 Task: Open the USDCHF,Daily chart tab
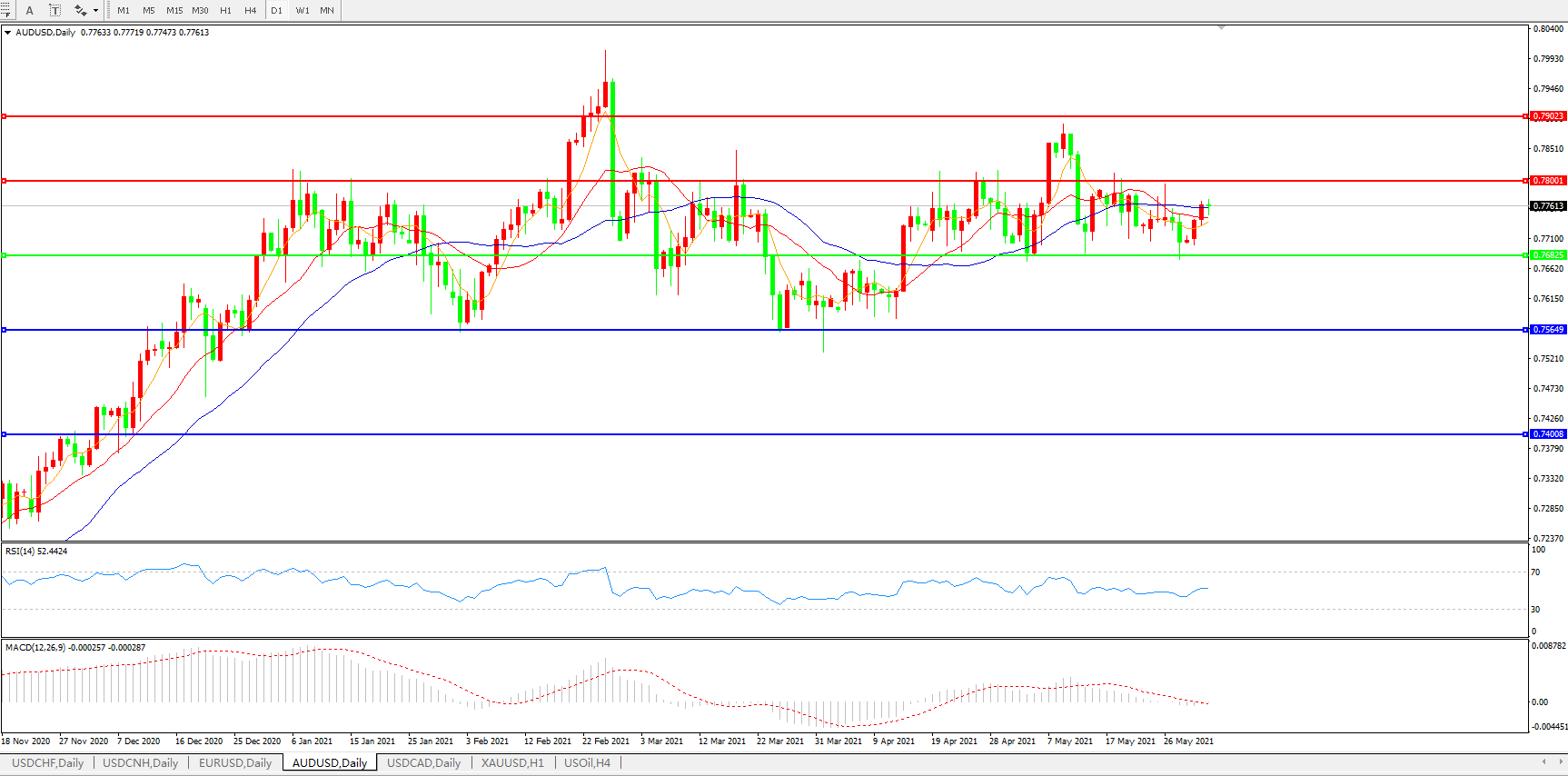[47, 762]
